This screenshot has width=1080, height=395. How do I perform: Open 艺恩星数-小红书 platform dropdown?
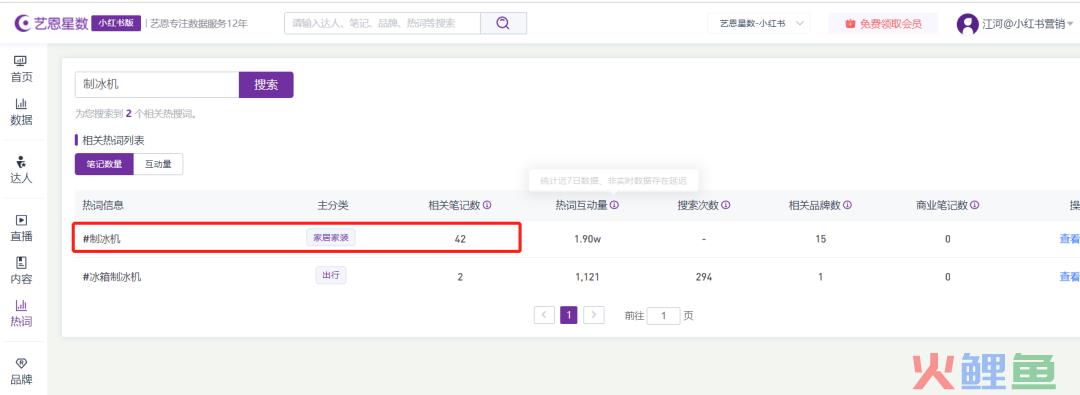pos(759,23)
